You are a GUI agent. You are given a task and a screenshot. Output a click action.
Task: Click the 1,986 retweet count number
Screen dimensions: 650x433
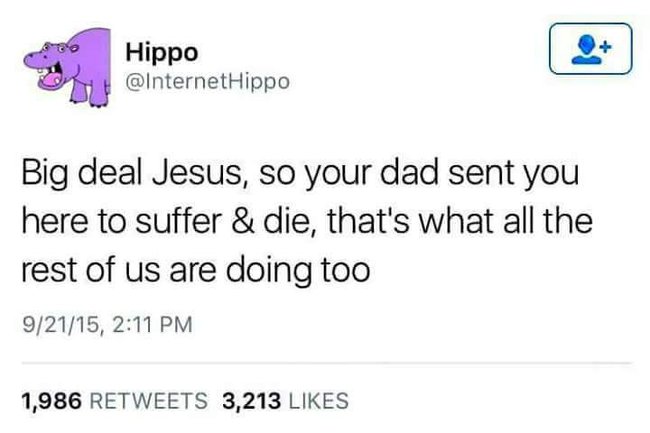coord(51,401)
